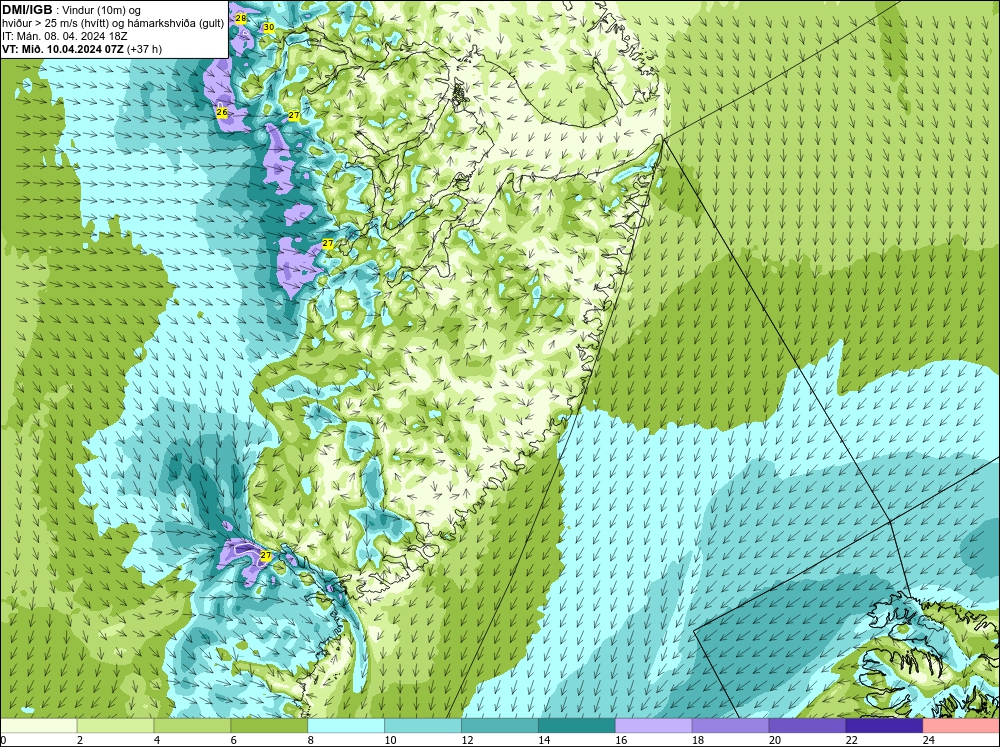1000x747 pixels.
Task: Click the "DMI/IGB : Vindur (10m) og" title line
Action: tap(71, 10)
